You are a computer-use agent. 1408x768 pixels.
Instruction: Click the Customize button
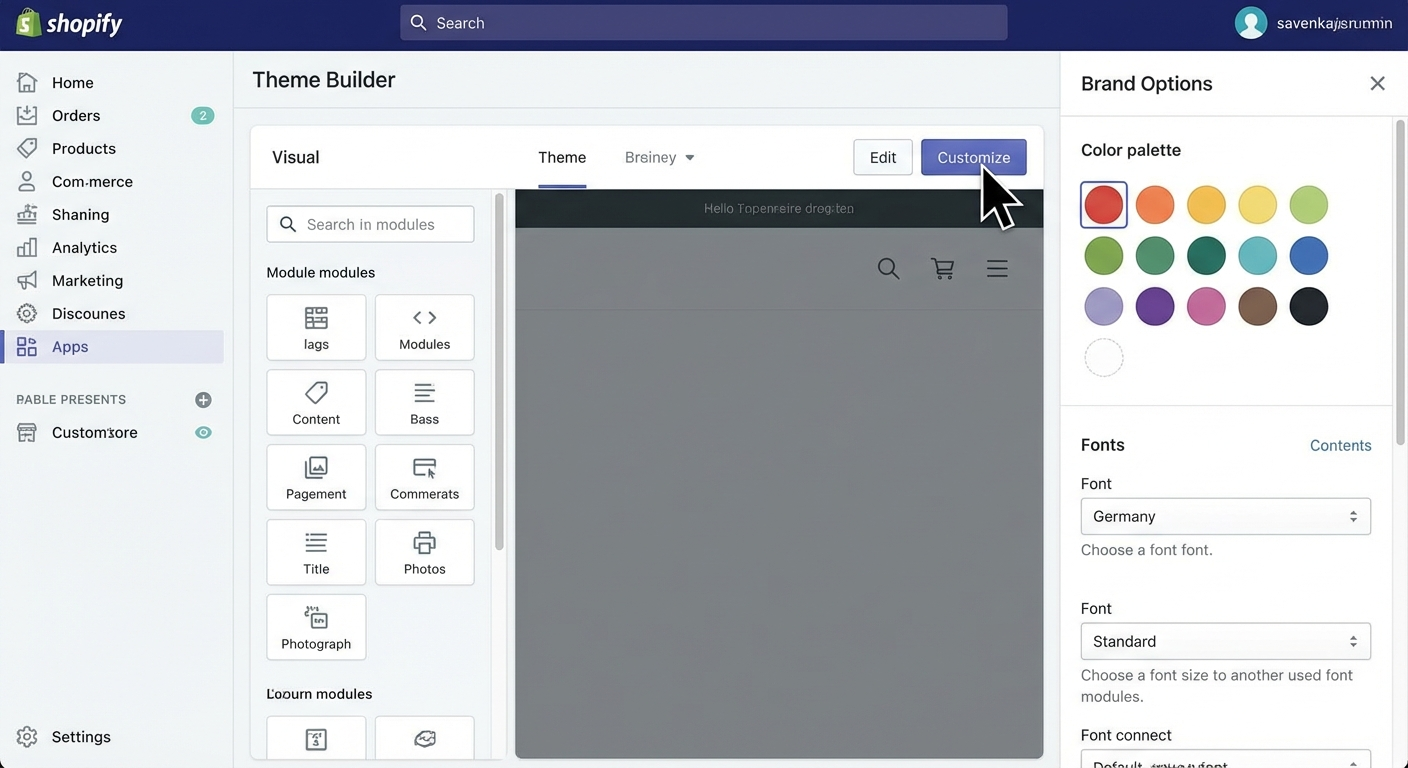[973, 157]
